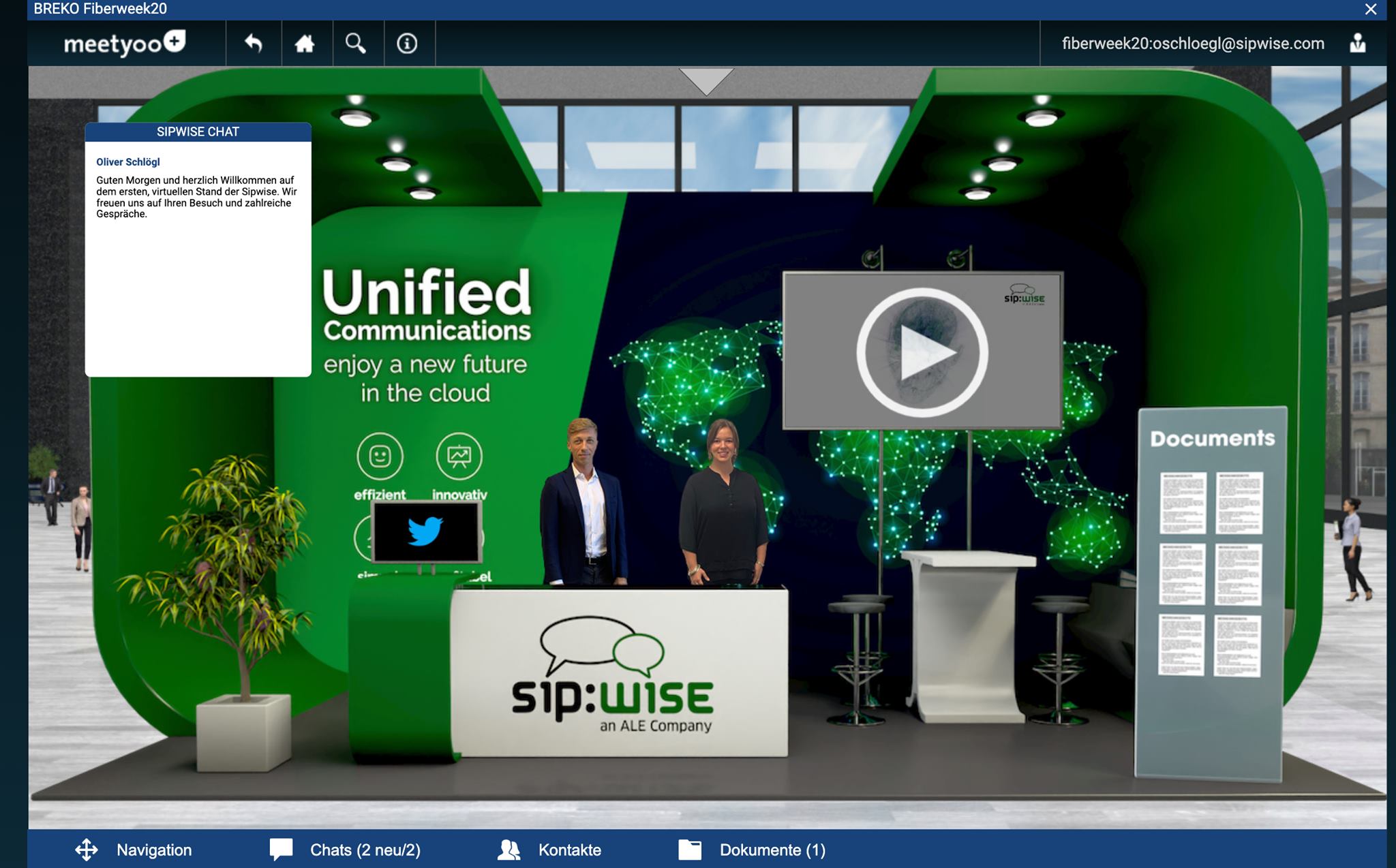Play the Sipwise booth video
The width and height of the screenshot is (1396, 868).
tap(922, 352)
